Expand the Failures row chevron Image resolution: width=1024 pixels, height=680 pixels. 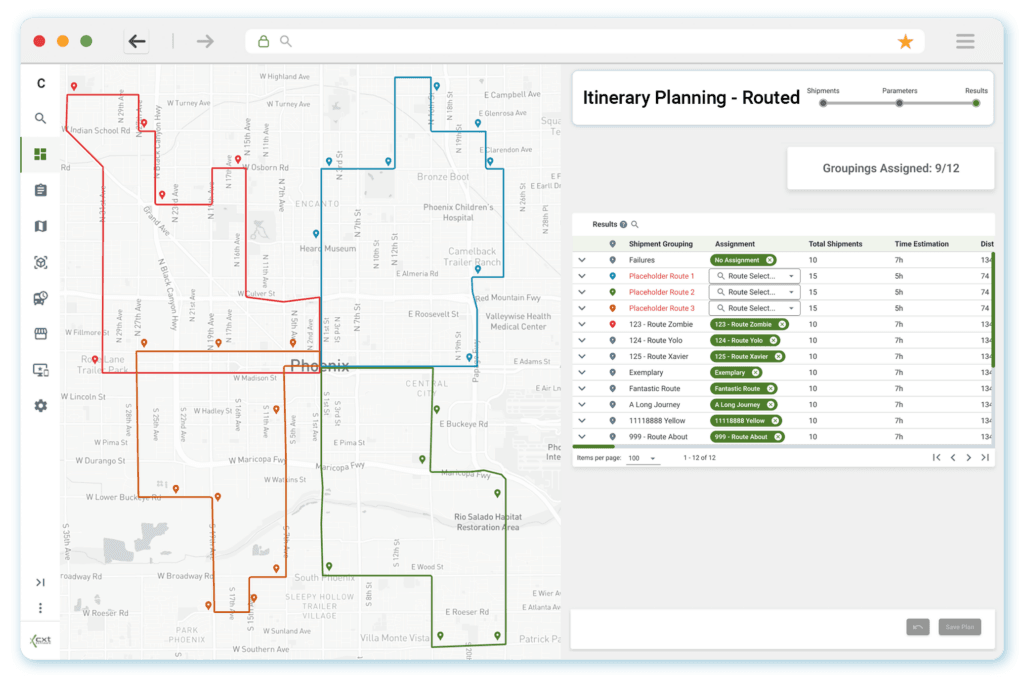[x=582, y=260]
